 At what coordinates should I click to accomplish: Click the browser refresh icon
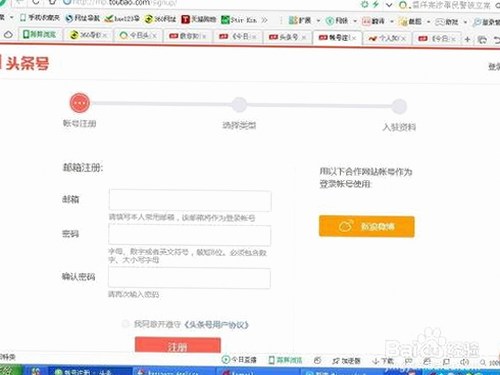coord(36,2)
